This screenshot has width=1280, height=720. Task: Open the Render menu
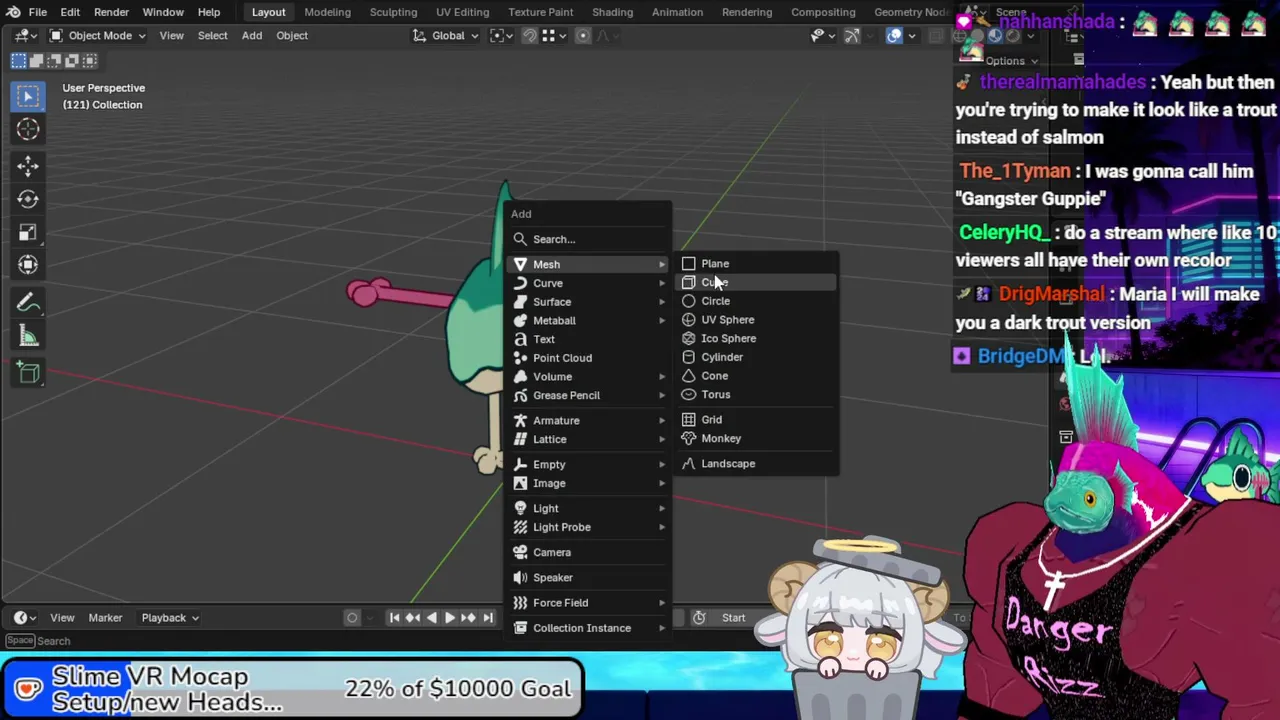tap(111, 12)
